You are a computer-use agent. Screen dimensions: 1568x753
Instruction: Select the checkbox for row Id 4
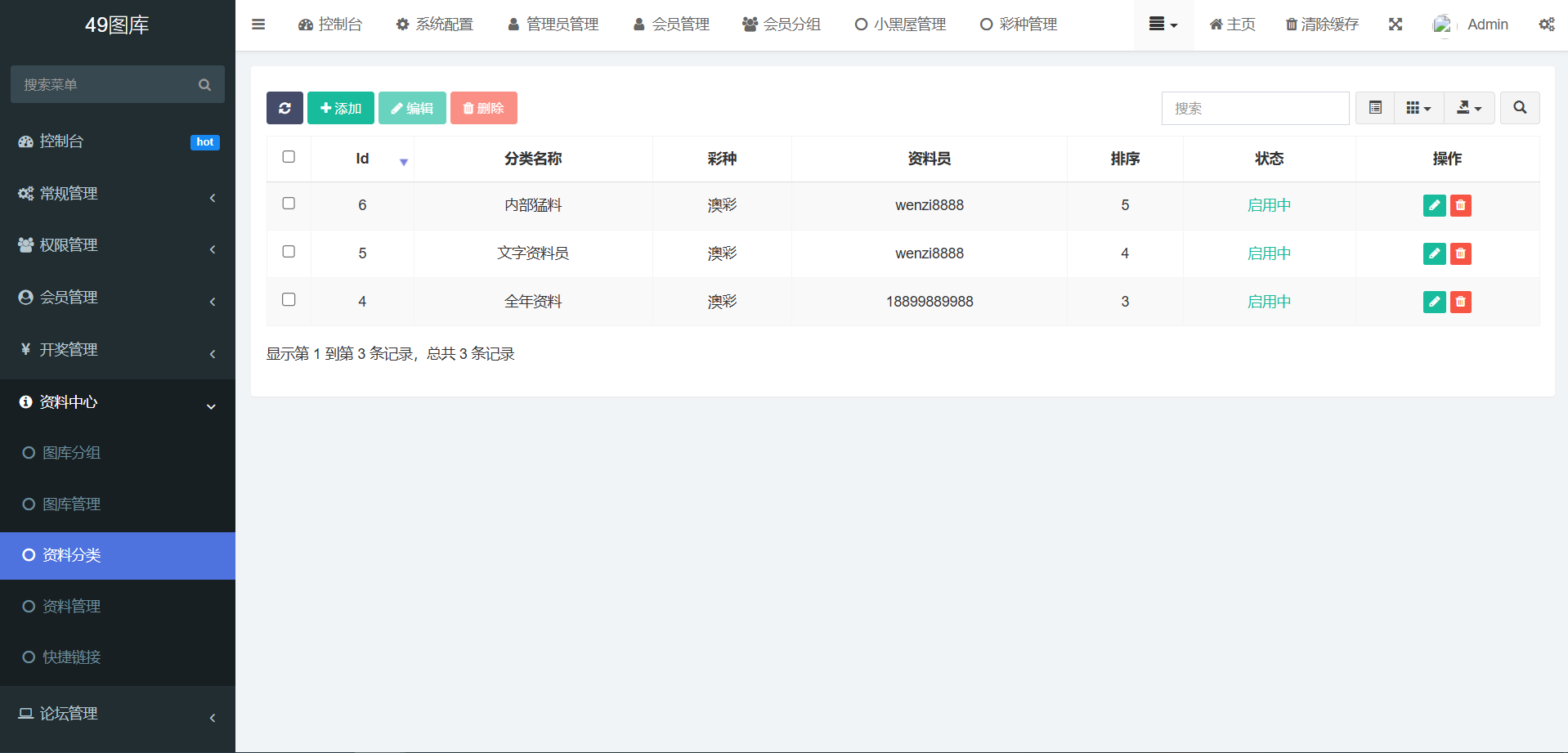click(289, 300)
